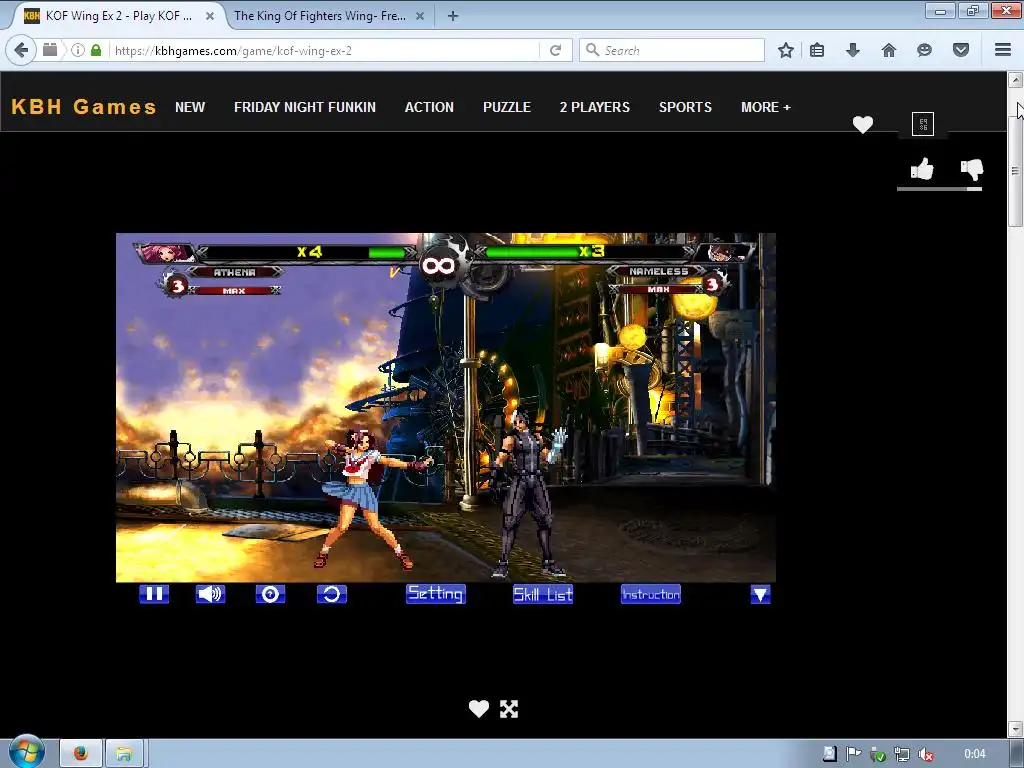The height and width of the screenshot is (768, 1024).
Task: Bookmark this page with star icon
Action: pyautogui.click(x=786, y=50)
